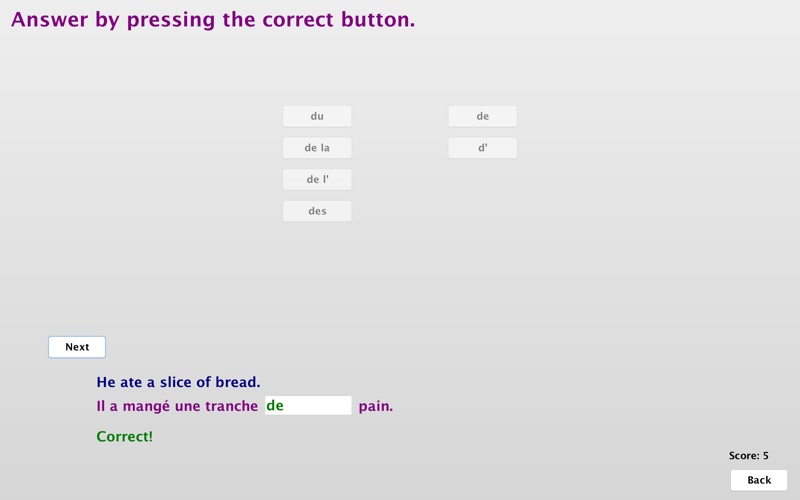800x500 pixels.
Task: Focus the answer field containing 'de'
Action: (308, 406)
